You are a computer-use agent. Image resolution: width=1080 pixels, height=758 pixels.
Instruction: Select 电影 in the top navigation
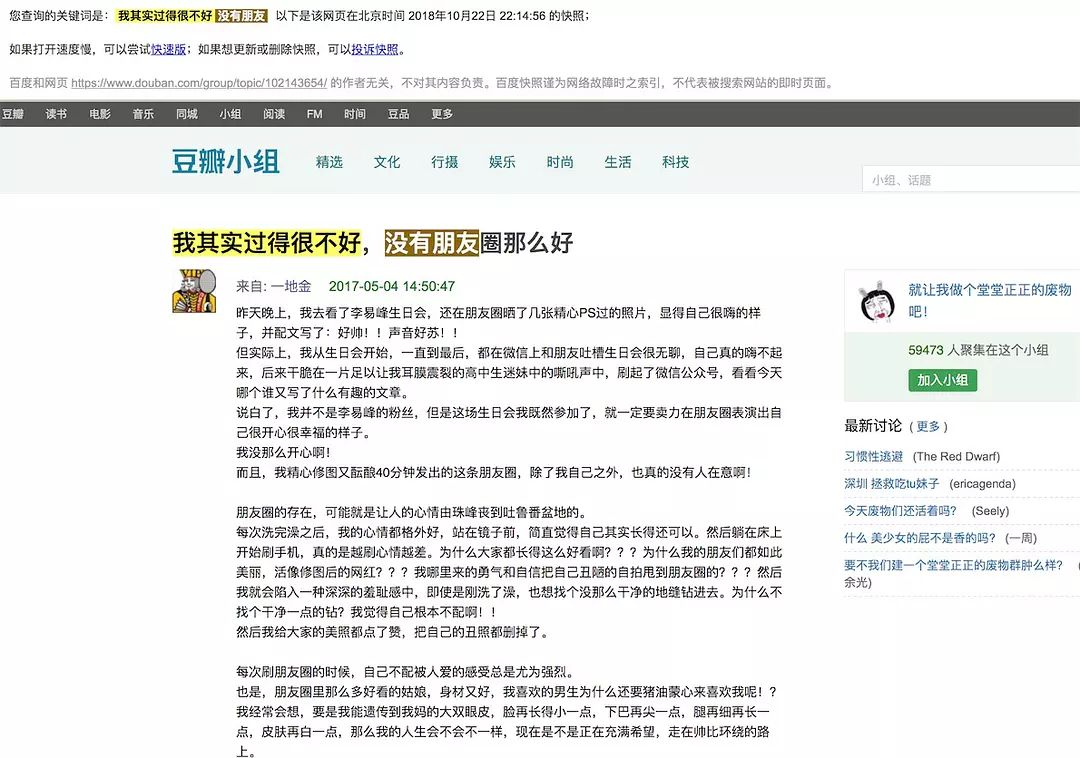[x=100, y=114]
